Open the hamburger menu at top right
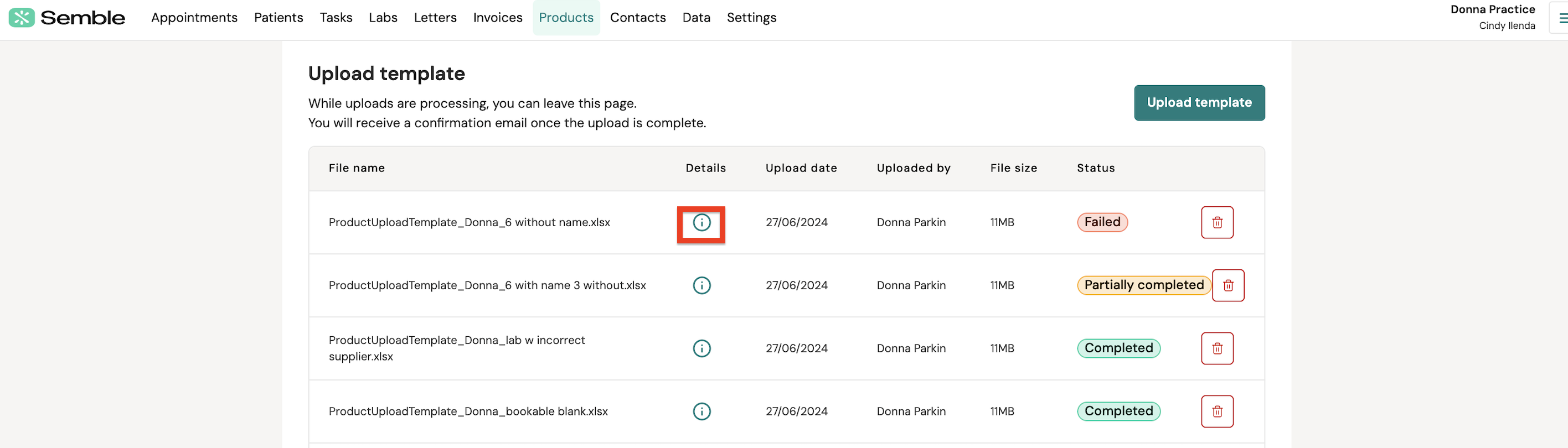The image size is (1568, 448). pyautogui.click(x=1561, y=18)
